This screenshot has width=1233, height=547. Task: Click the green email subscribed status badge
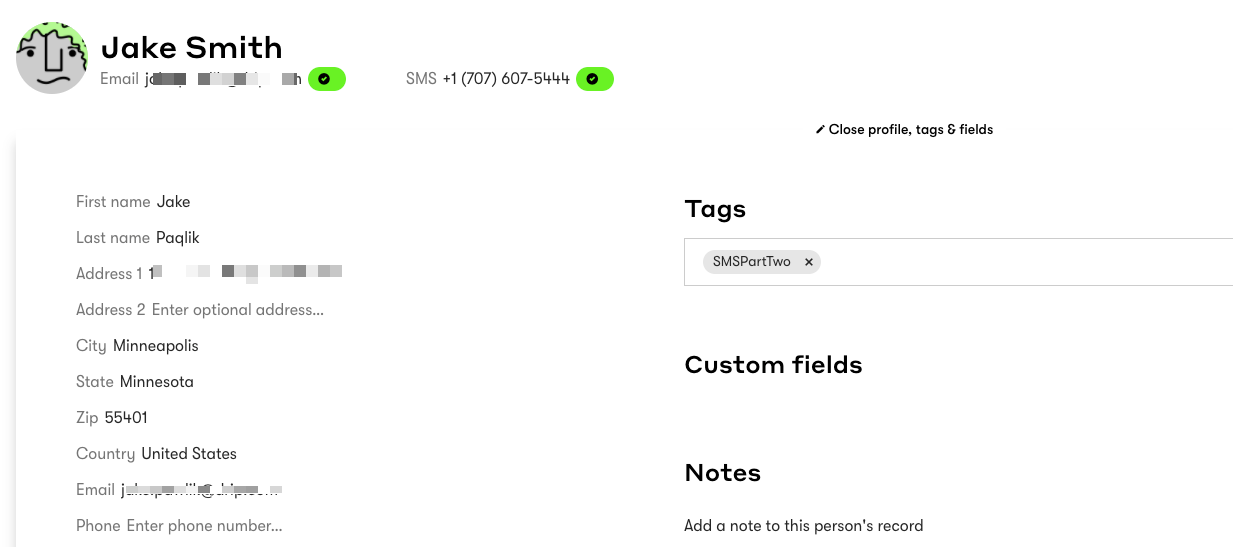[x=327, y=79]
